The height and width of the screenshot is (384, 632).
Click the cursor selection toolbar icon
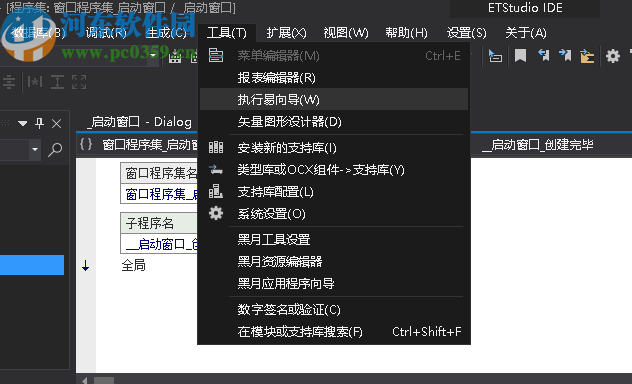point(495,56)
